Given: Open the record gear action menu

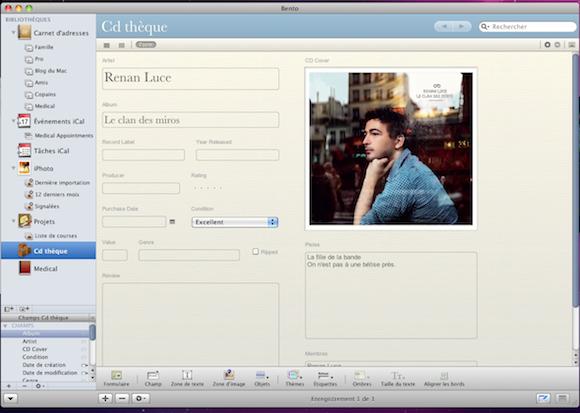Looking at the screenshot, I should (141, 398).
